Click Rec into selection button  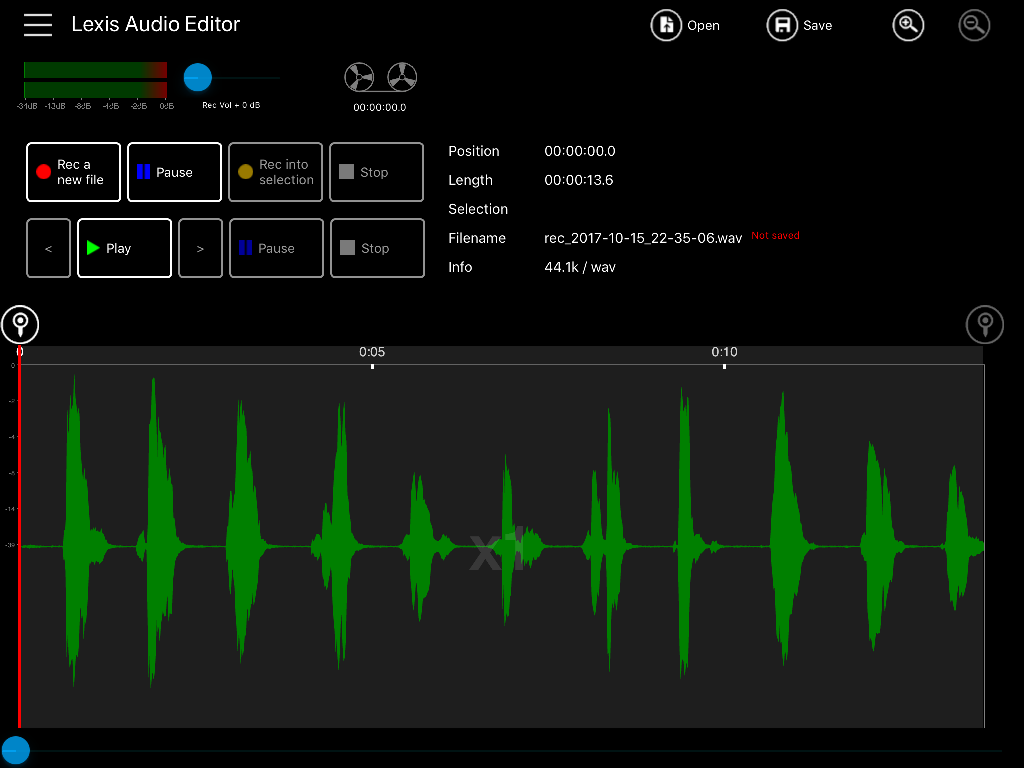click(x=276, y=172)
